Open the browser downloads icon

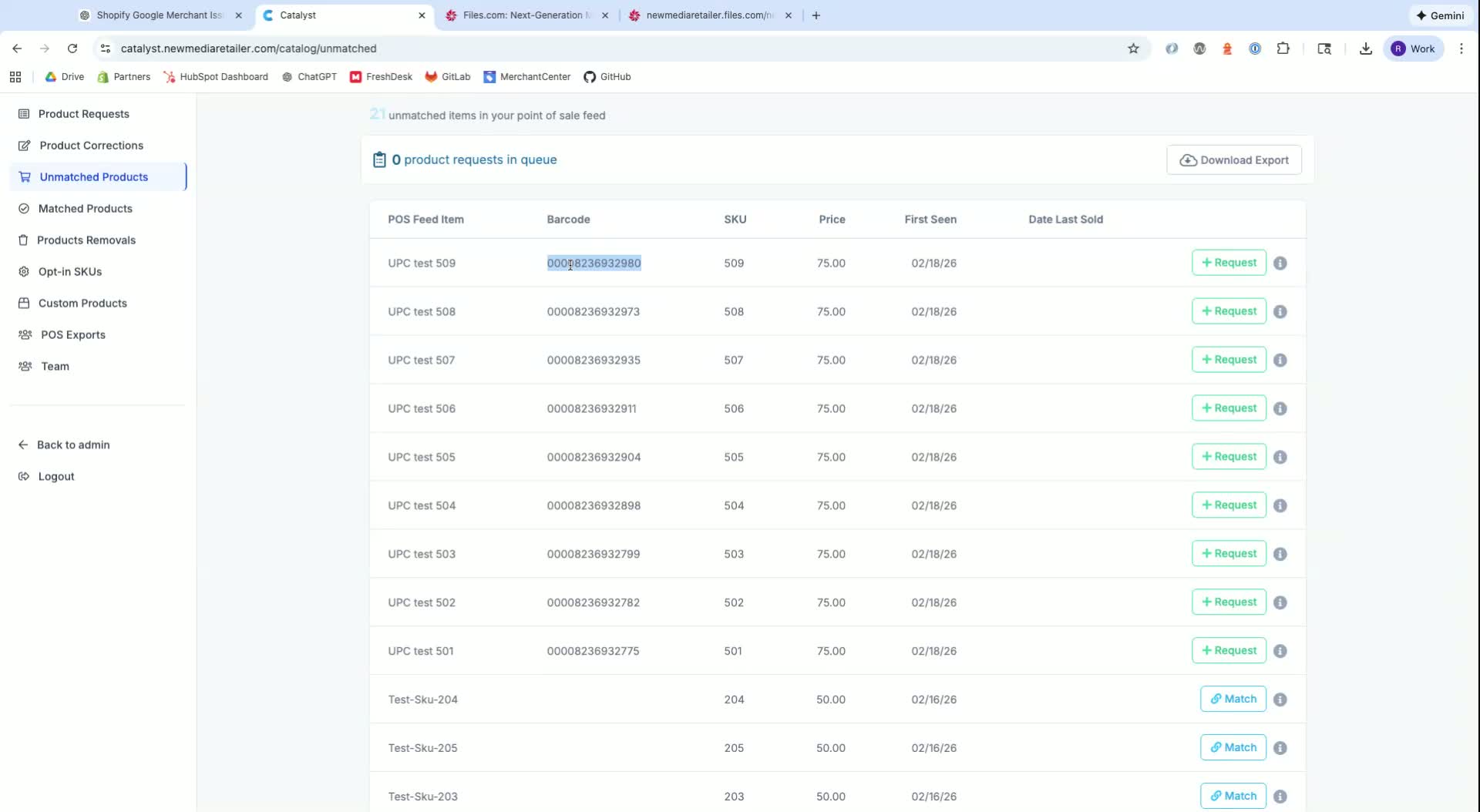[1365, 49]
